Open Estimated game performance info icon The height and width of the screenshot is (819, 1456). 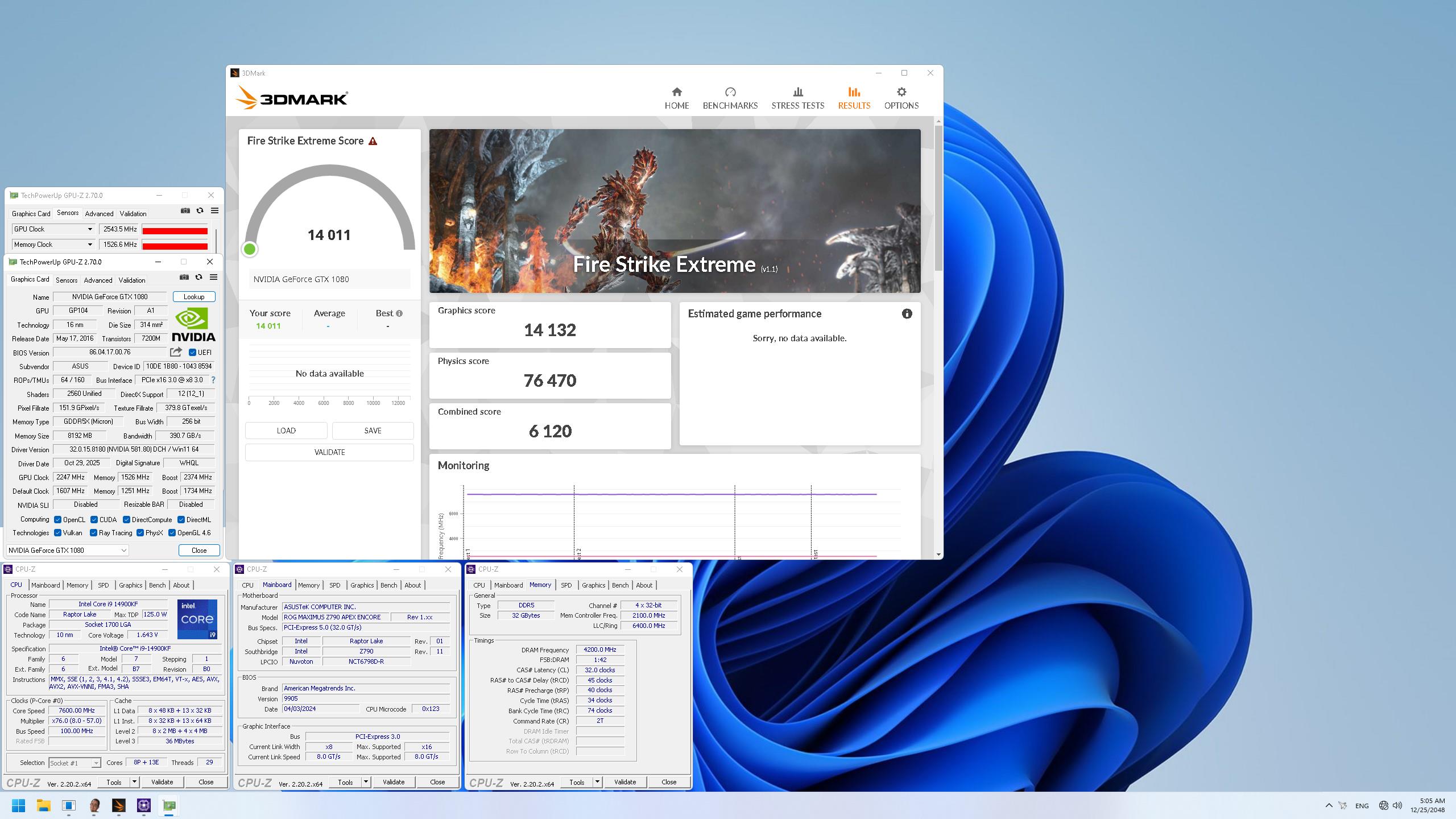click(x=907, y=314)
